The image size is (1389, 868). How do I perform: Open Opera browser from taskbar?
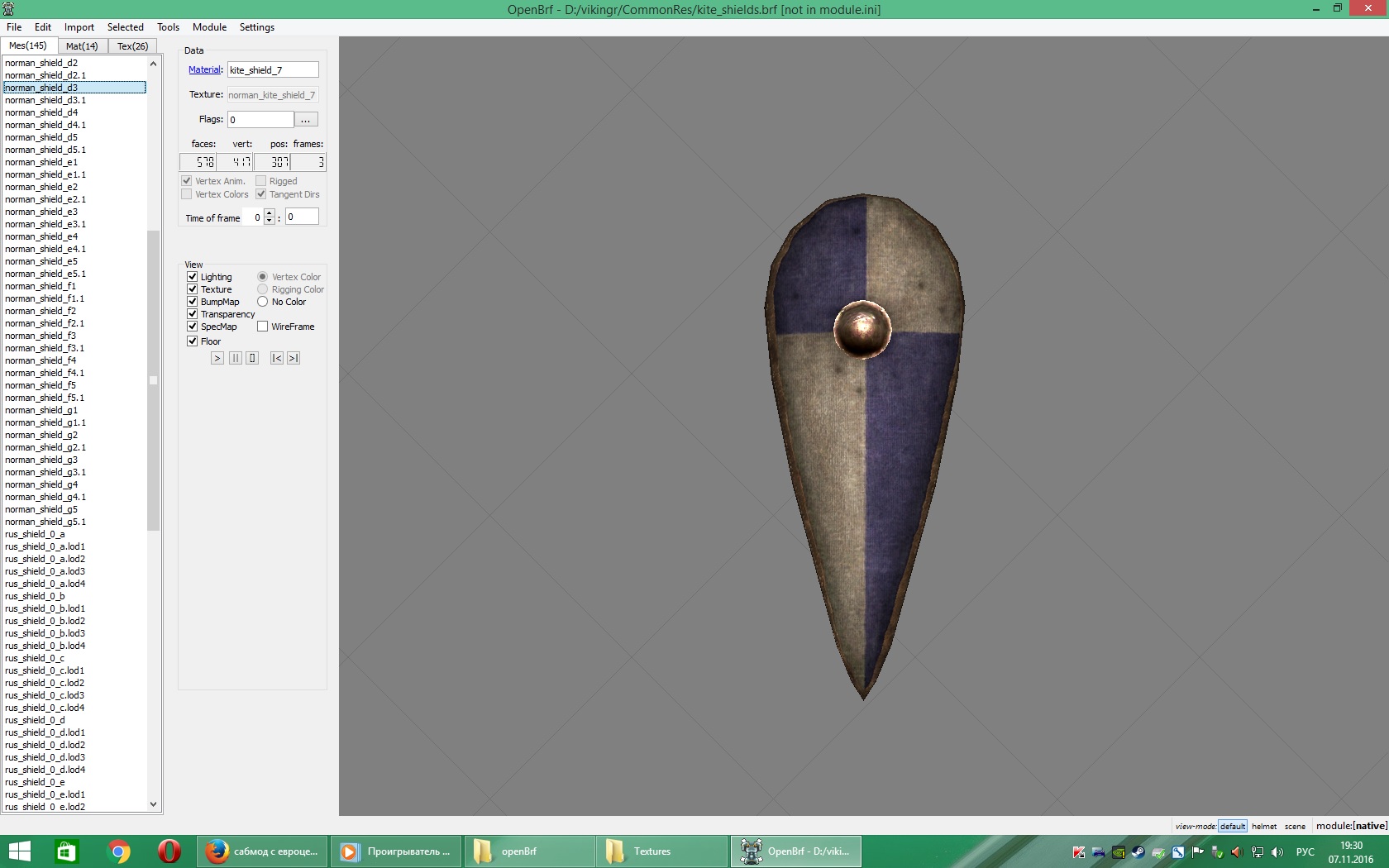pos(169,851)
